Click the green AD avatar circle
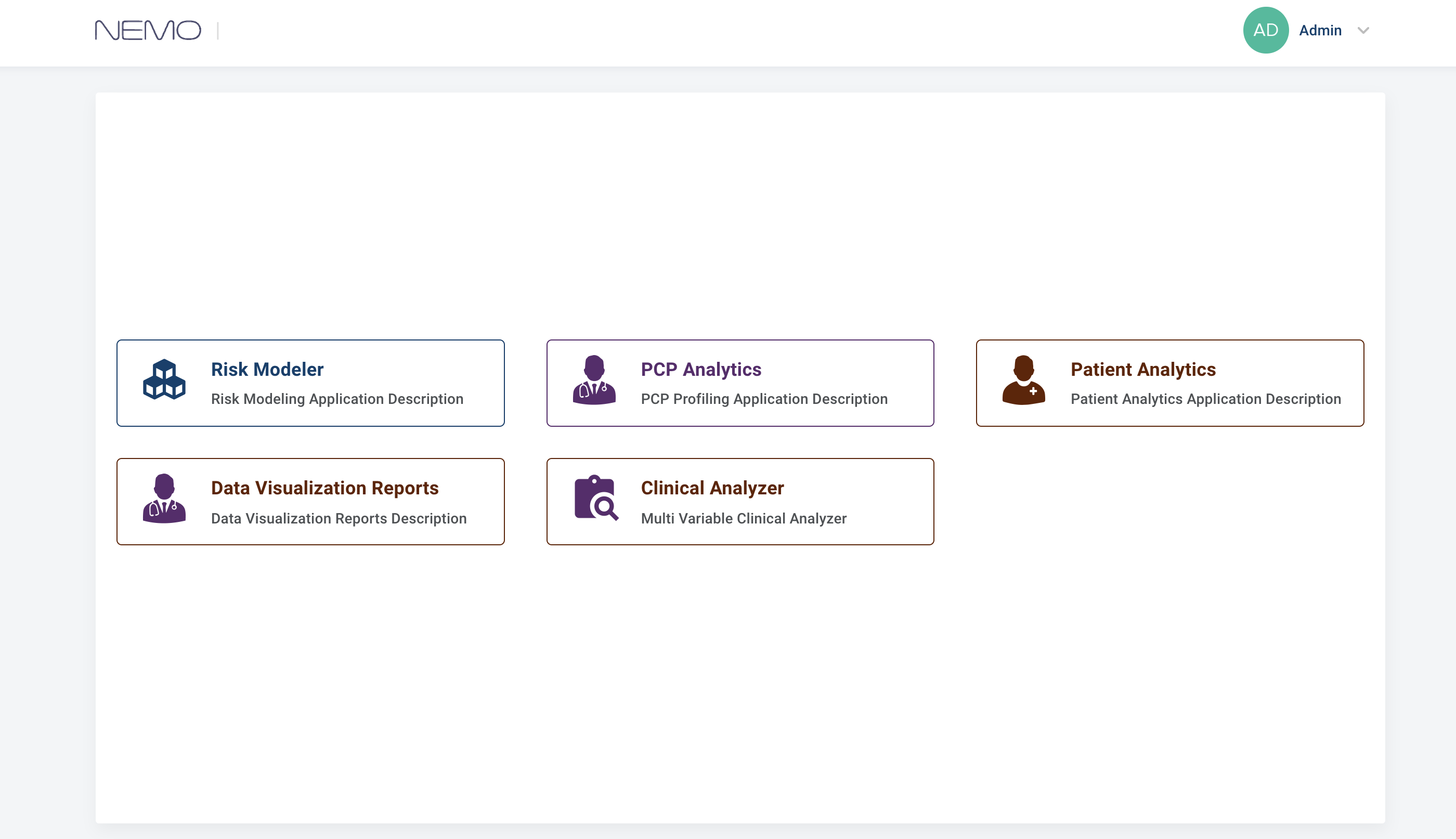Viewport: 1456px width, 839px height. point(1265,31)
